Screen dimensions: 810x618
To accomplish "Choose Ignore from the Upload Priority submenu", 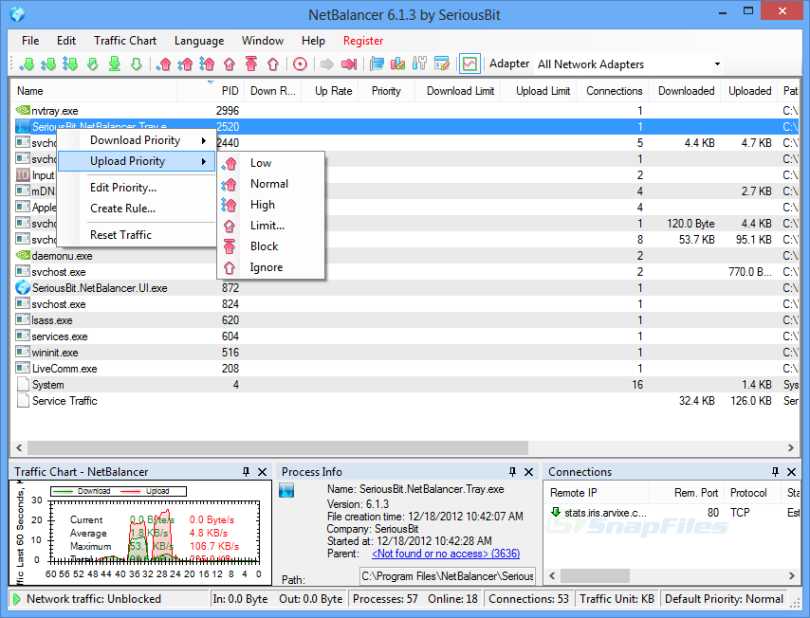I will pyautogui.click(x=265, y=267).
